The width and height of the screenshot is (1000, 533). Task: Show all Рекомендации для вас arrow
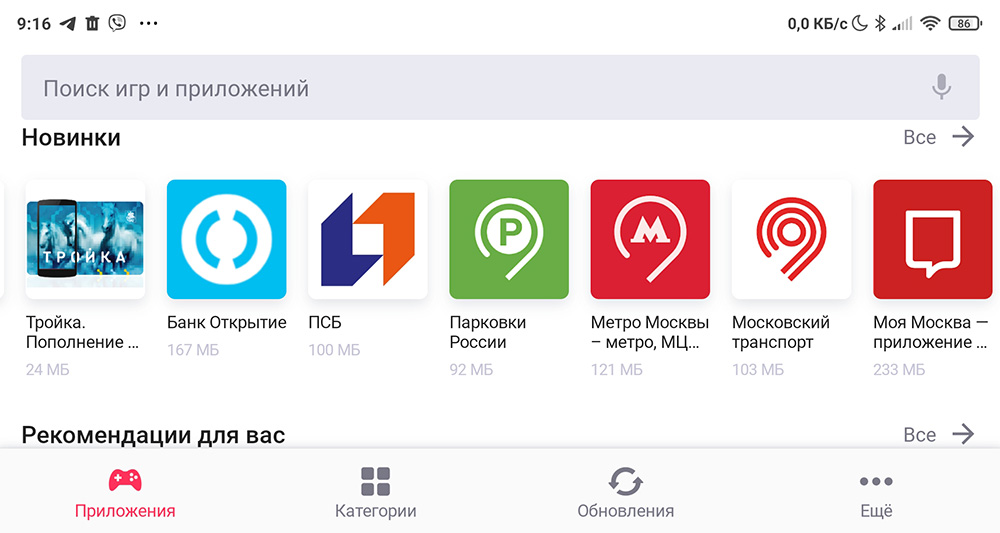click(x=939, y=434)
